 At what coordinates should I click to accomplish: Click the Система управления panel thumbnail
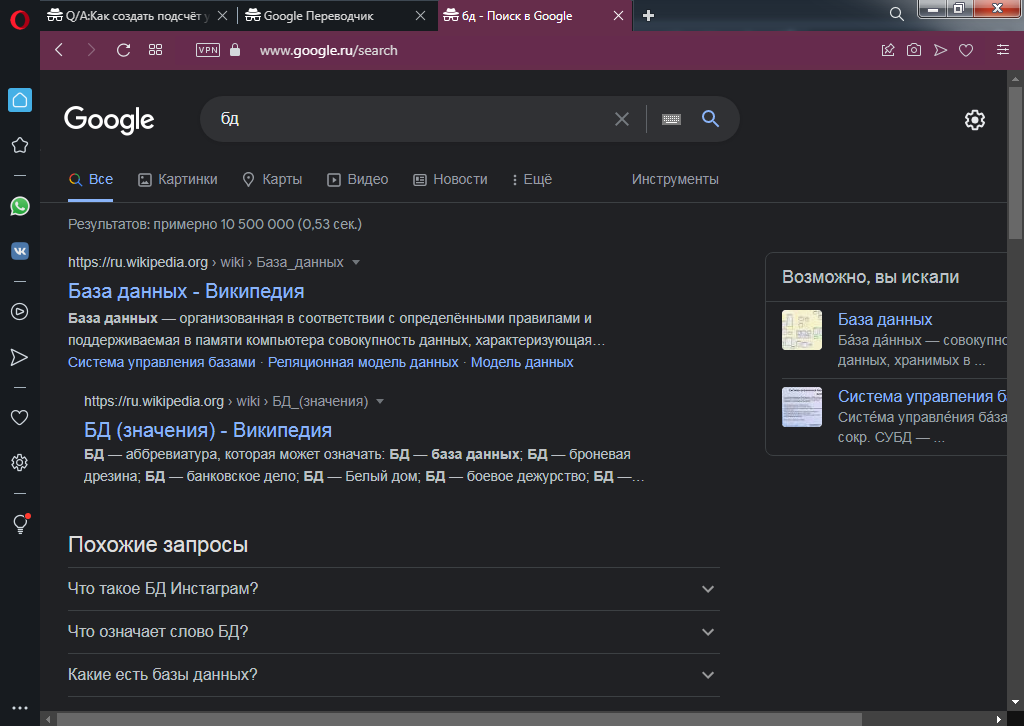click(x=802, y=407)
